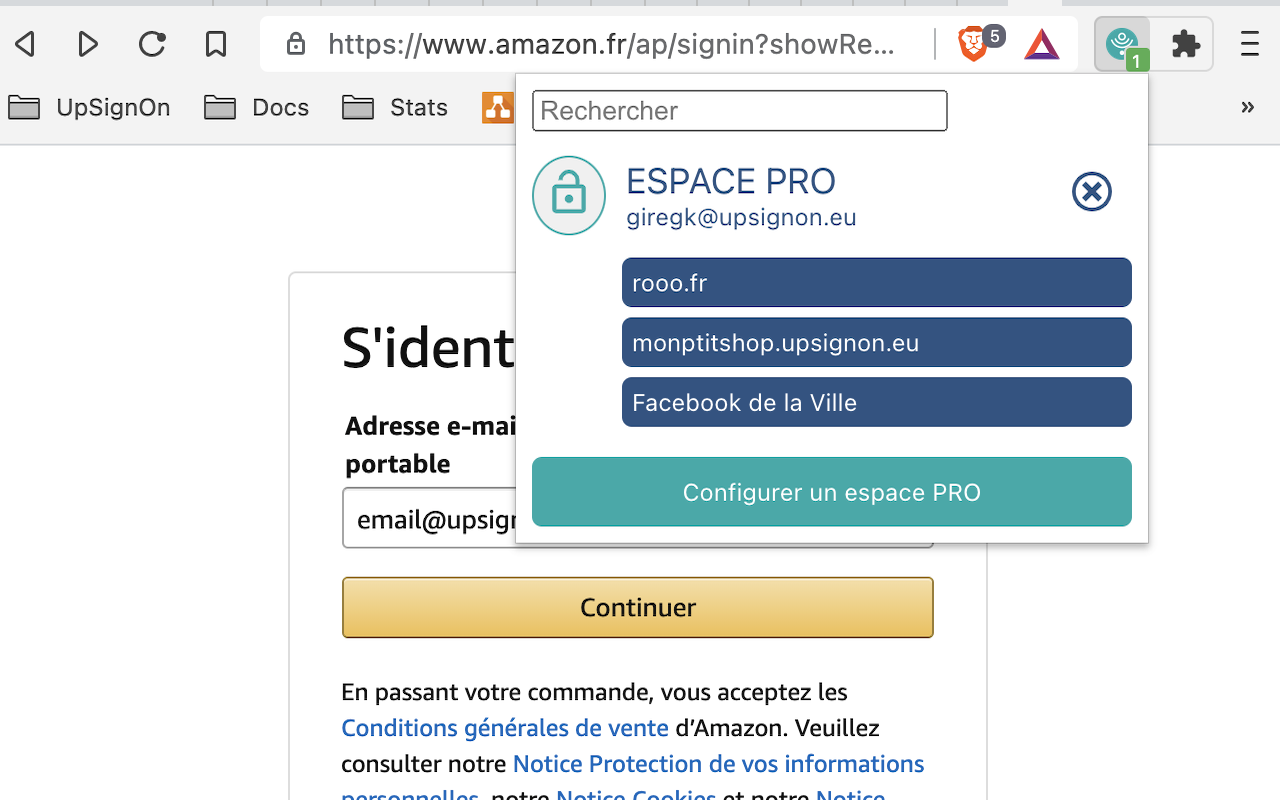Open the UpSignOn bookmarks folder
The image size is (1280, 800).
click(90, 107)
